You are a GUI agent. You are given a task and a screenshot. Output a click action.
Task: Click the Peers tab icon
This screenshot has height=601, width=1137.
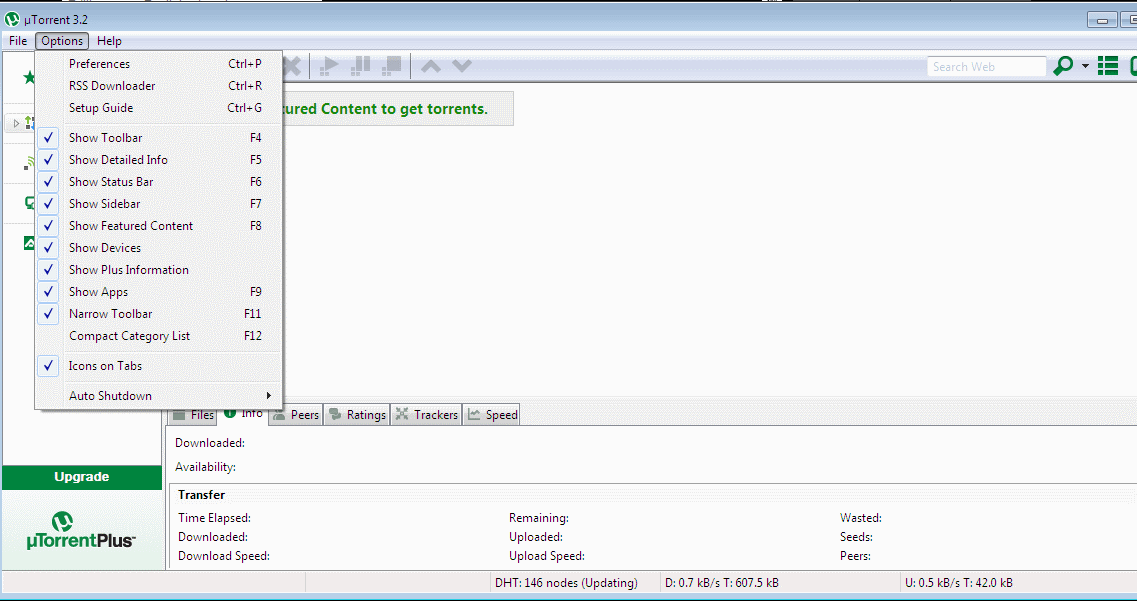(279, 415)
